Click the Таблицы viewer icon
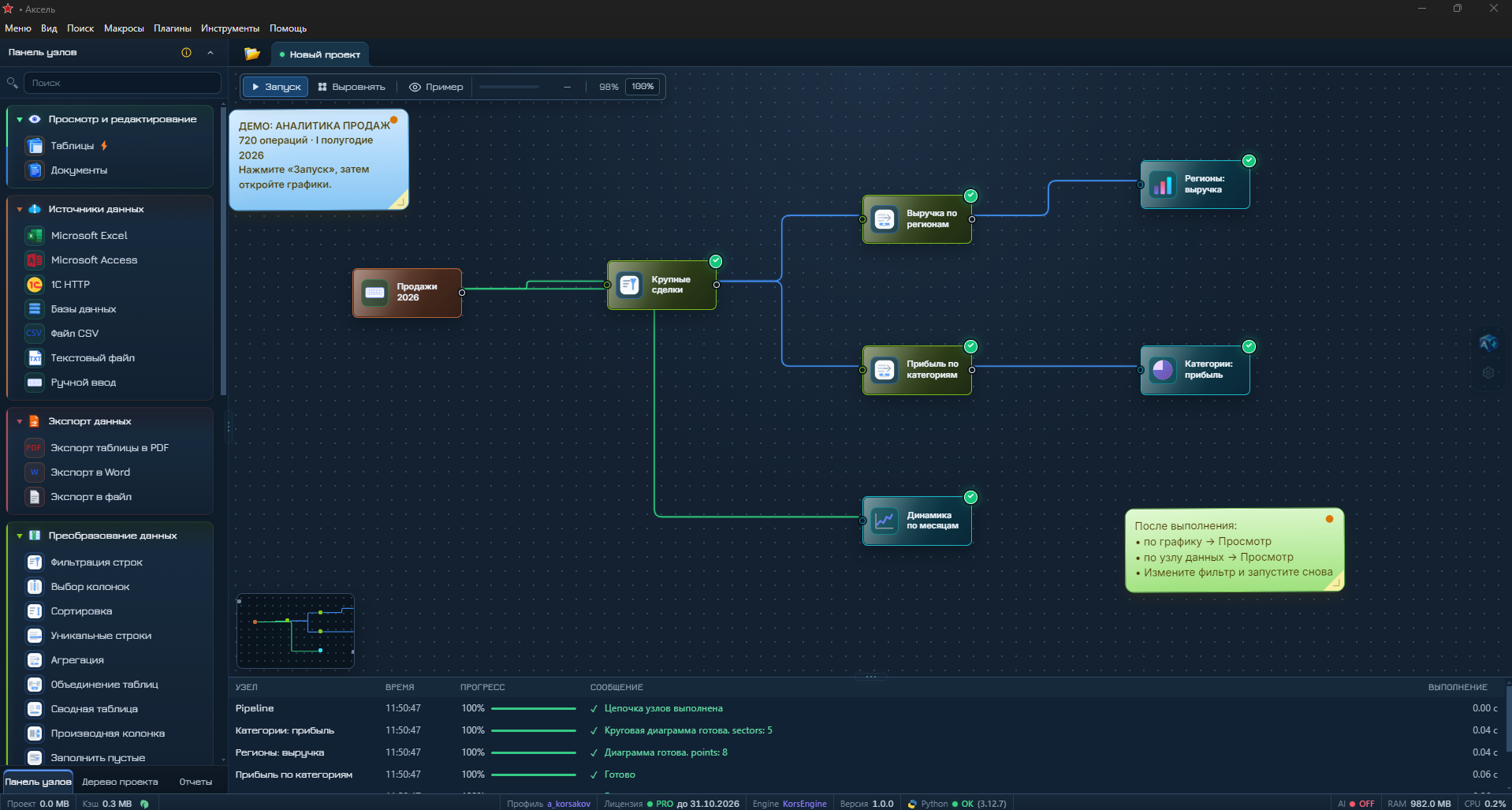 35,146
